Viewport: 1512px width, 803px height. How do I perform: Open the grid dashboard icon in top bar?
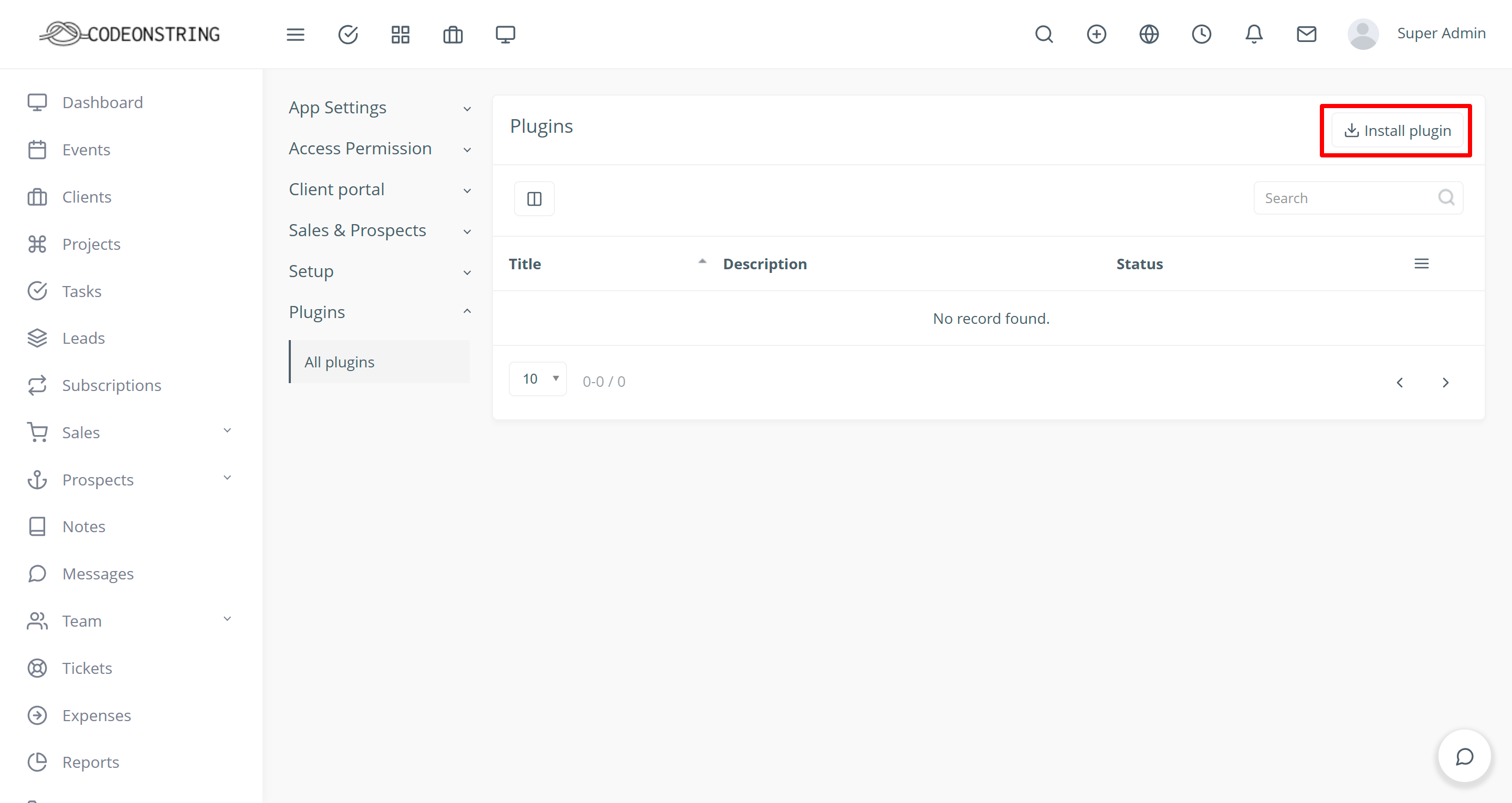point(400,35)
